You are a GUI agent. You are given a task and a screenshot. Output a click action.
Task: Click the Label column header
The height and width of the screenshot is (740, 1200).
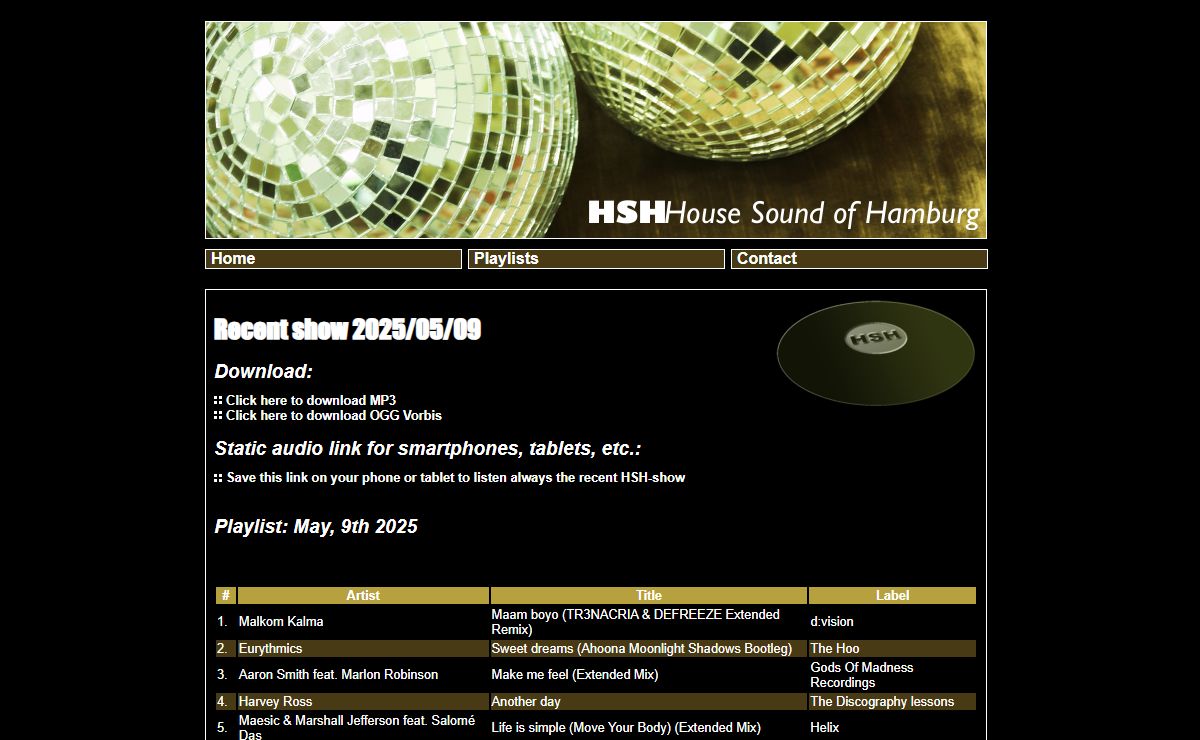coord(892,595)
